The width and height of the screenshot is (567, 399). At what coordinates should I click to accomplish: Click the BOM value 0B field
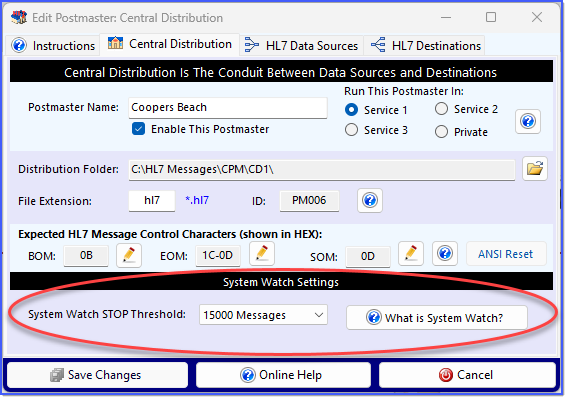[86, 256]
